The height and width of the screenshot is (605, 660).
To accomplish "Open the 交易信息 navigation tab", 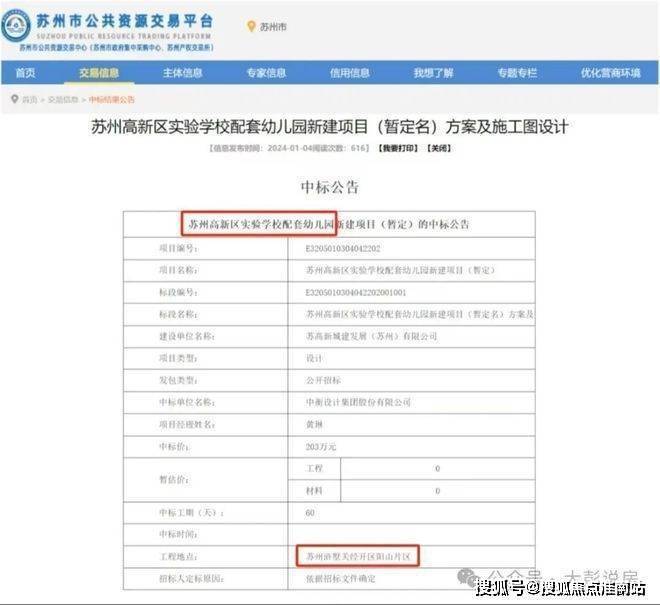I will click(x=99, y=73).
